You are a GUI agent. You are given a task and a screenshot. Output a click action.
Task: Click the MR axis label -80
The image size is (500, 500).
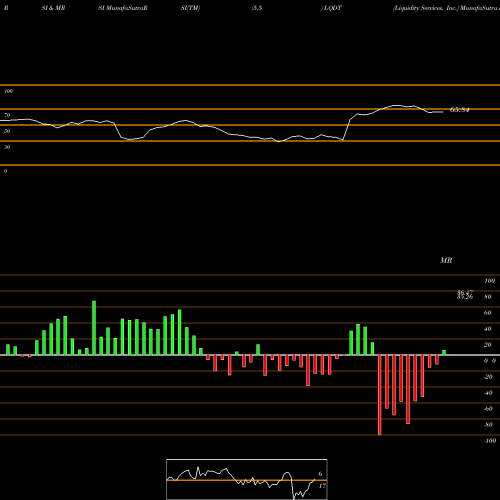[488, 425]
